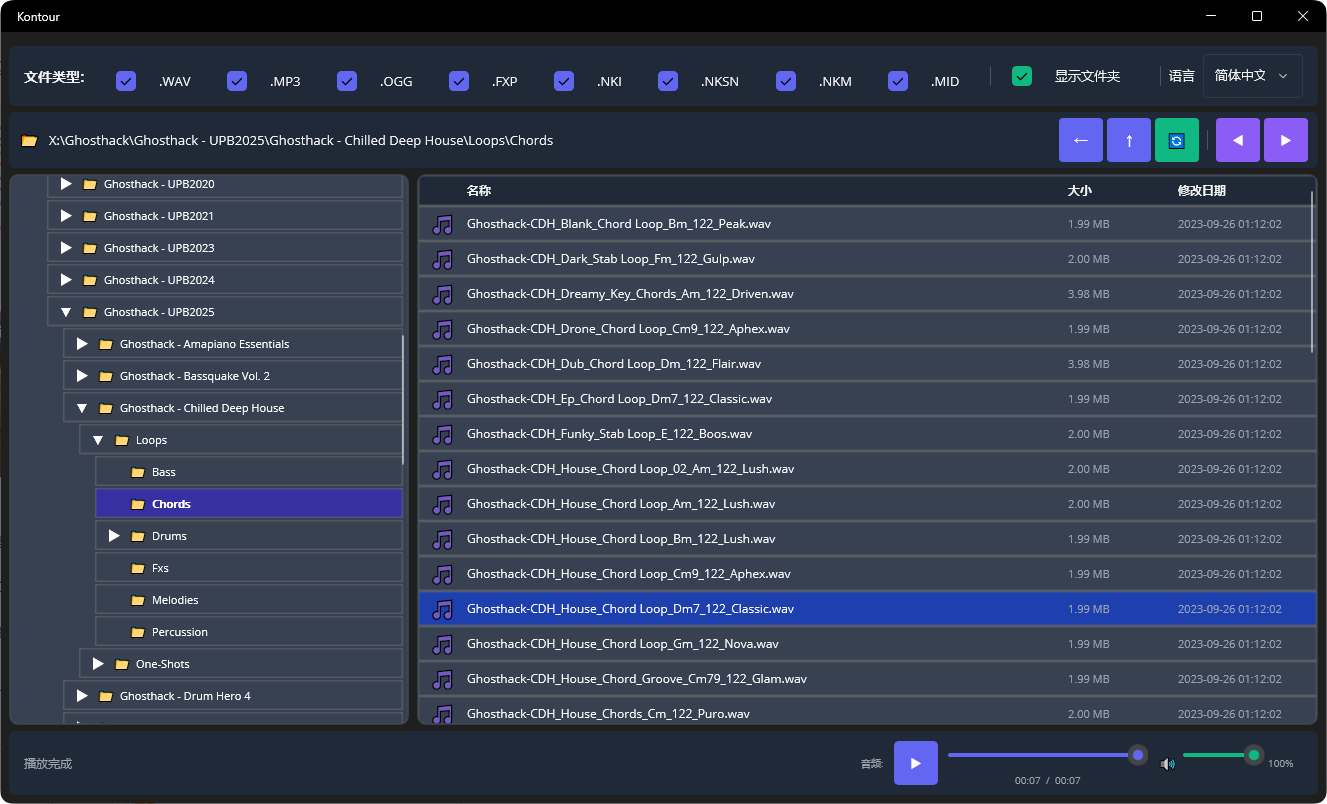
Task: Click folder icon of Ghosthack - Drum Hero 4
Action: [x=106, y=696]
